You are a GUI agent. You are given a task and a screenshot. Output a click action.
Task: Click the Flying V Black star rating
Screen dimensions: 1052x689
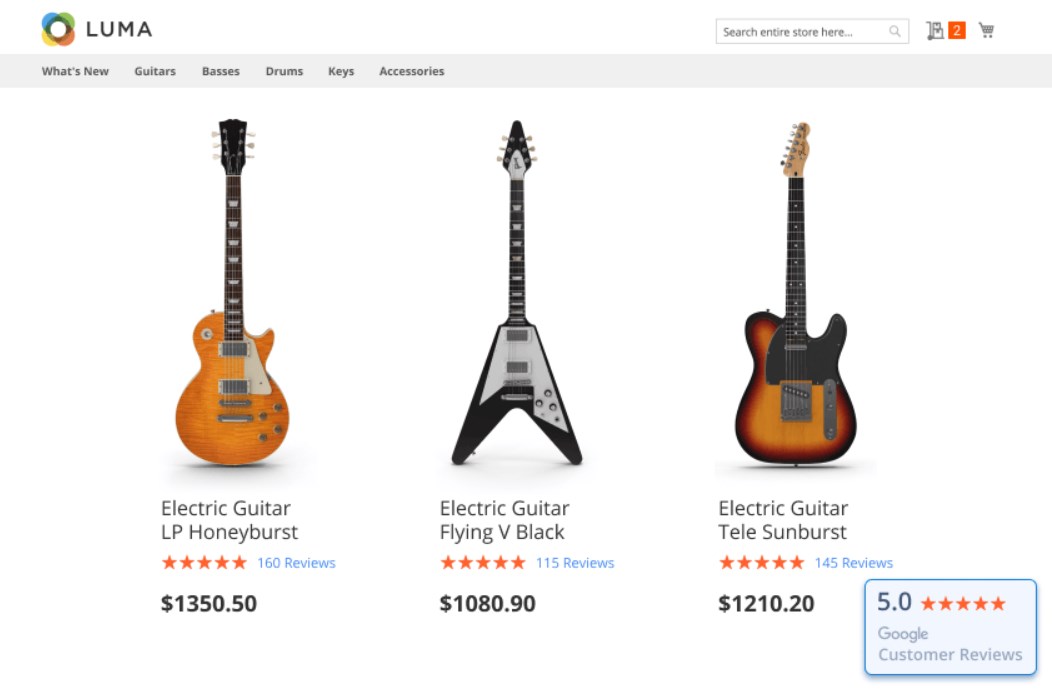point(483,563)
